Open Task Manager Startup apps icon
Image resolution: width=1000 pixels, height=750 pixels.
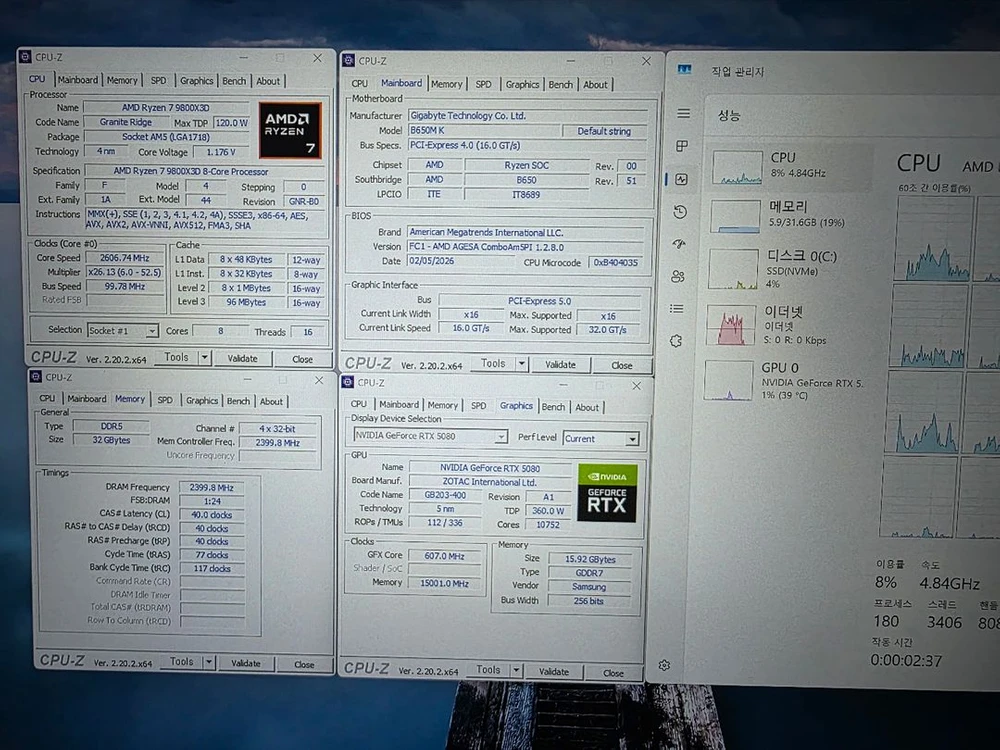tap(679, 244)
